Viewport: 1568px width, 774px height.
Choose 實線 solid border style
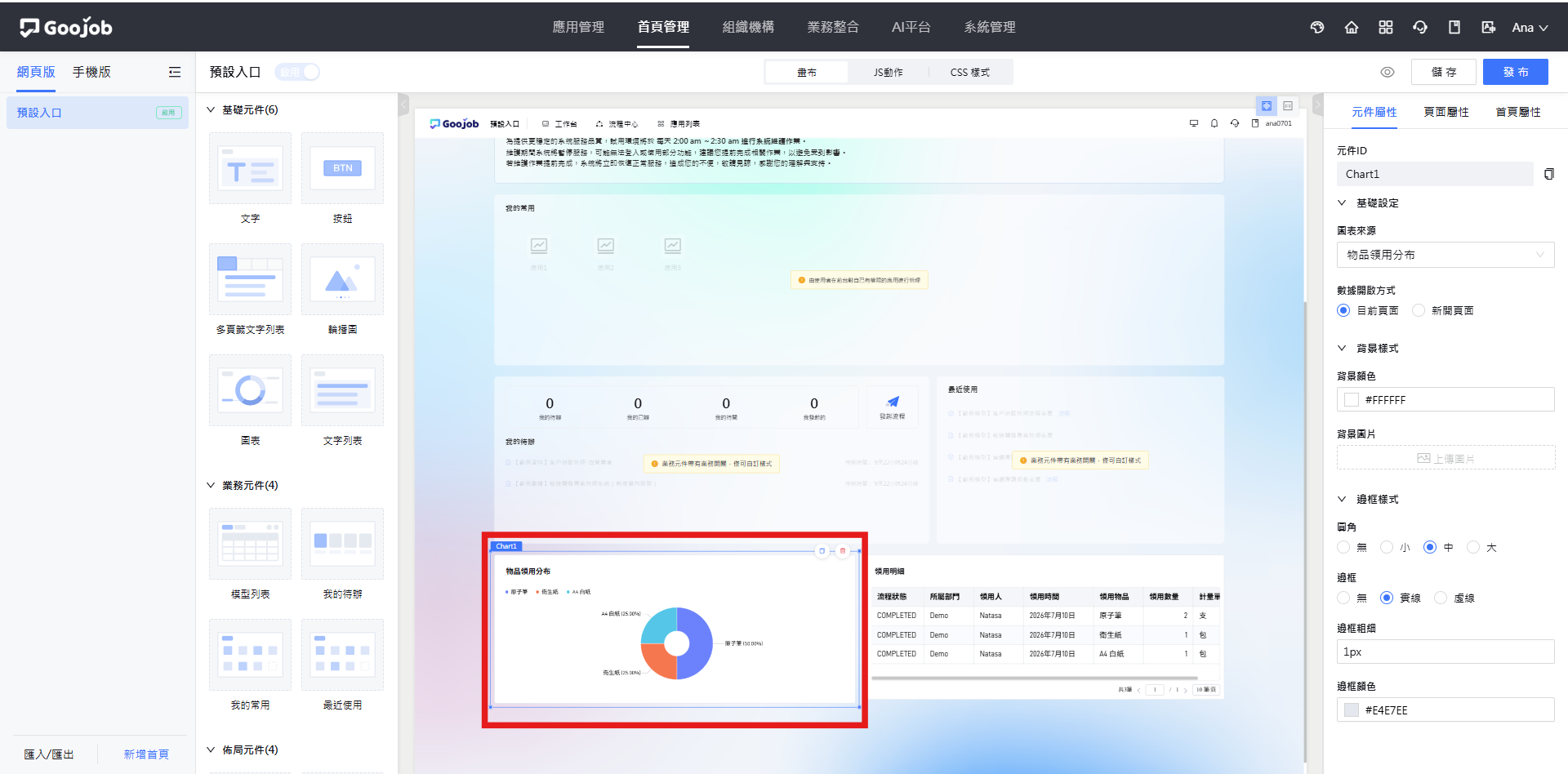1387,598
